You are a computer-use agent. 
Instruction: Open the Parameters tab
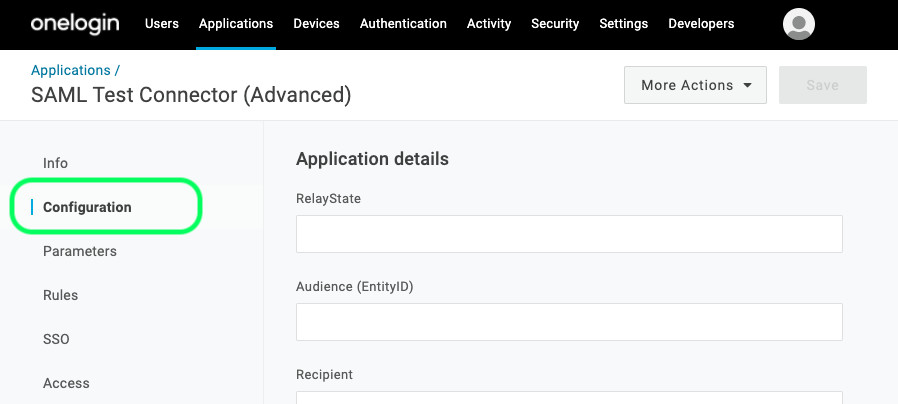[80, 251]
